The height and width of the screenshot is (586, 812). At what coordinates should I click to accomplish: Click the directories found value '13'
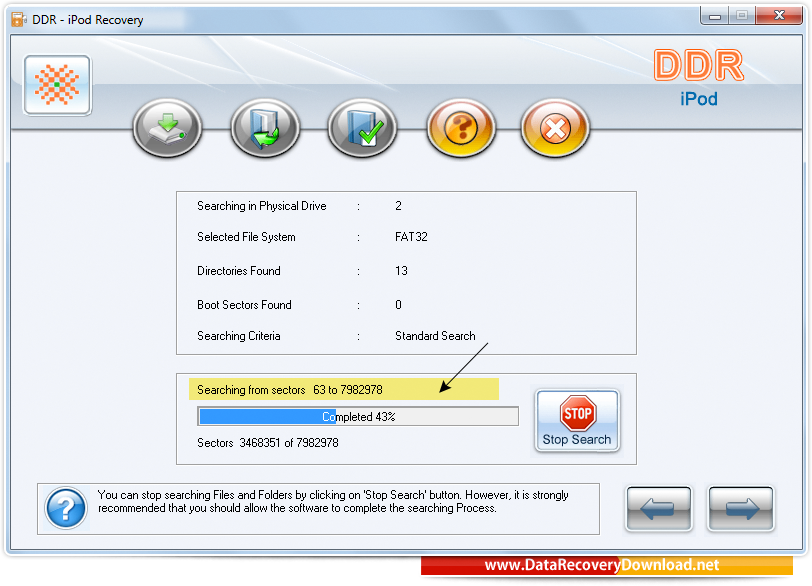point(401,271)
